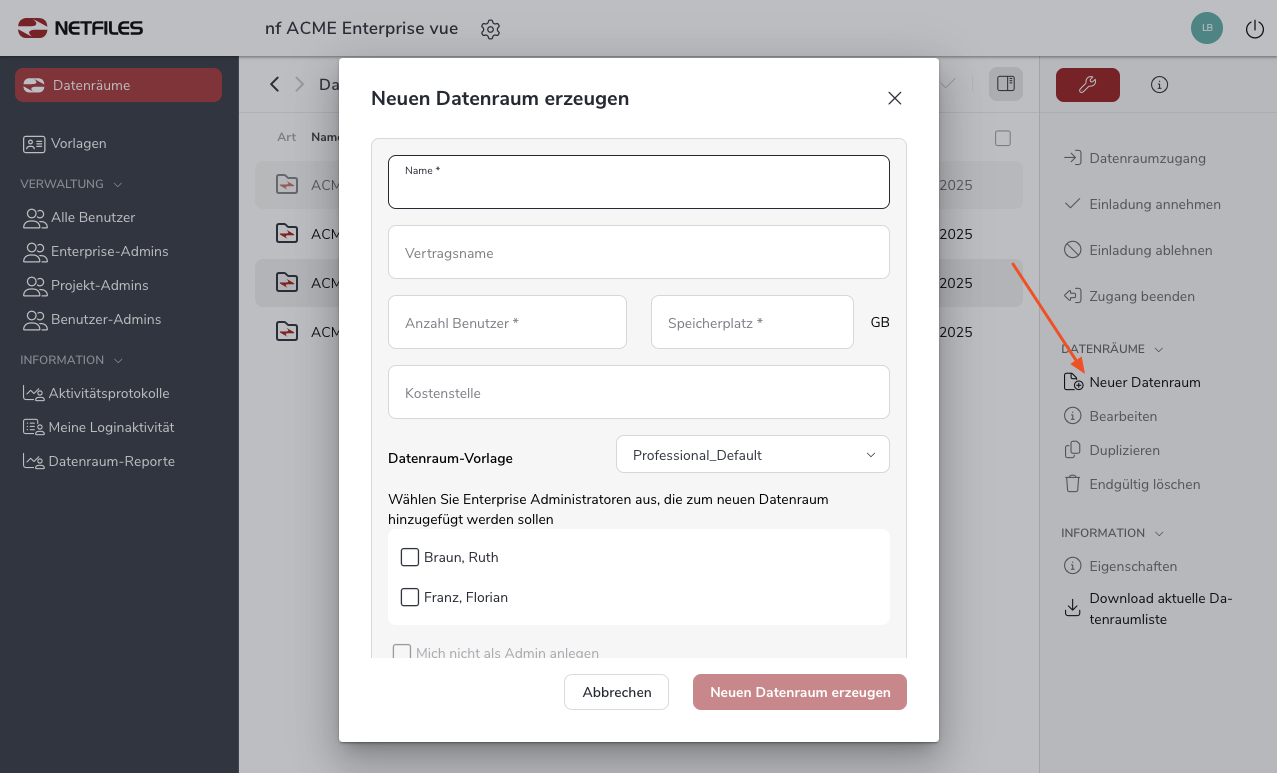Viewport: 1277px width, 773px height.
Task: Click the red wrench tools button
Action: tap(1087, 85)
